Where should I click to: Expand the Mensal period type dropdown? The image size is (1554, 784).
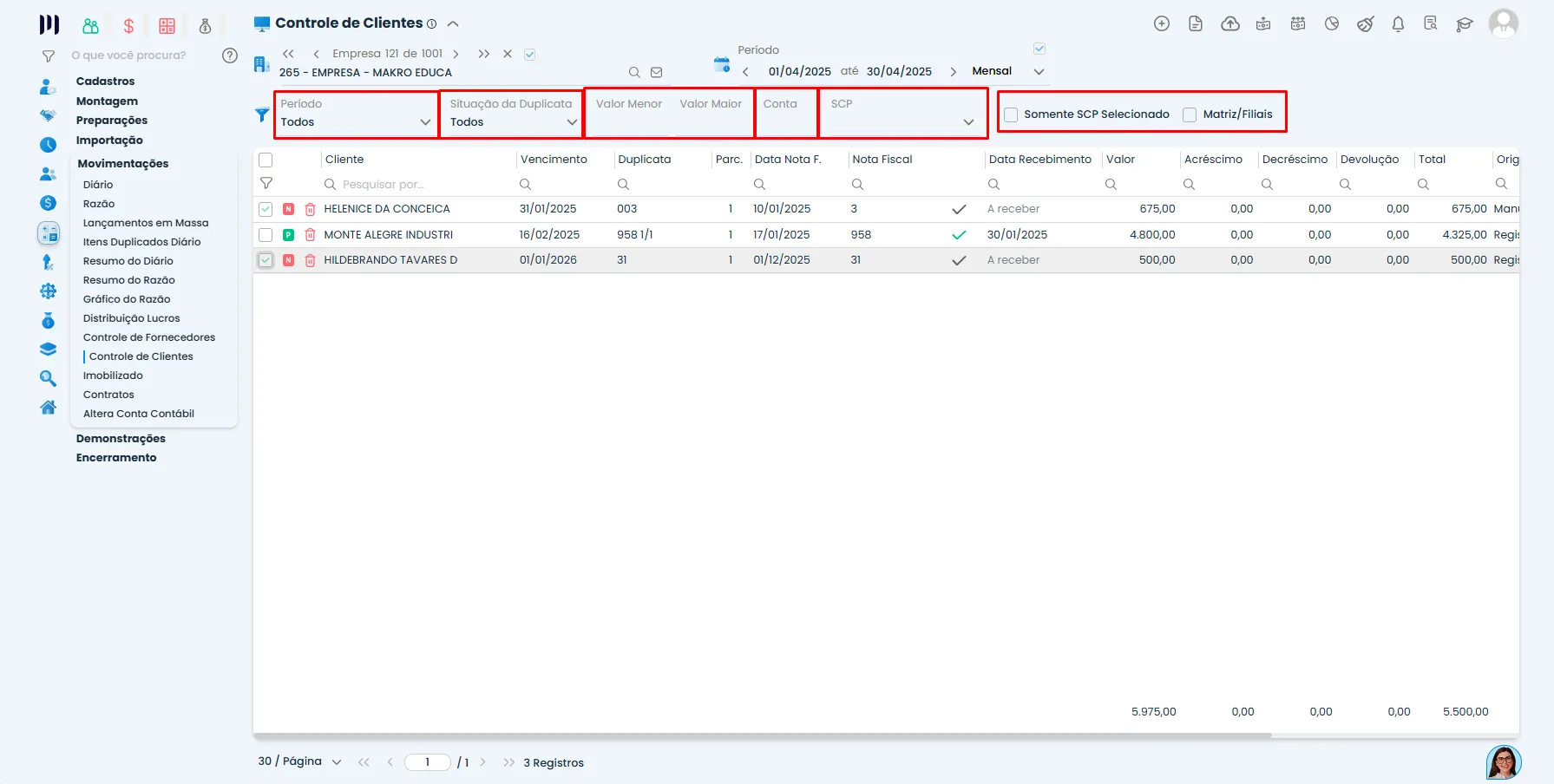(1039, 72)
